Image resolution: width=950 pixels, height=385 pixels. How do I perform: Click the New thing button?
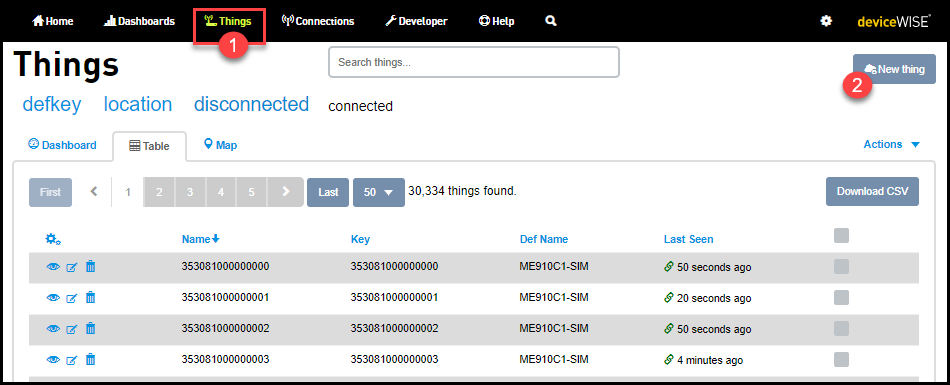pyautogui.click(x=894, y=69)
